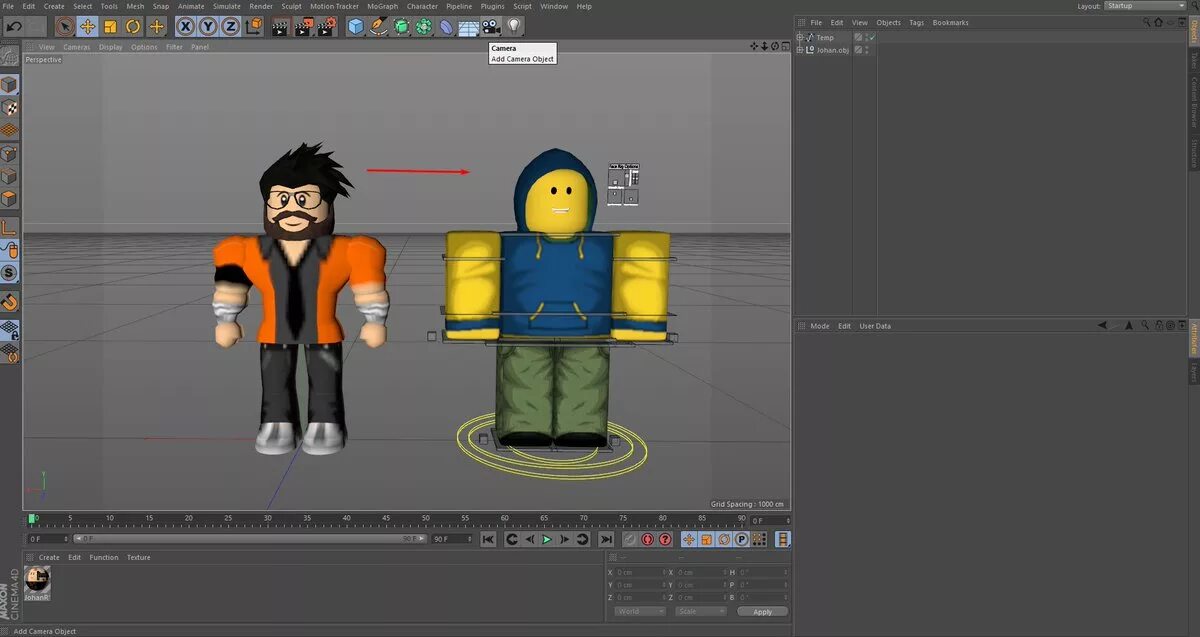Click the magnet tool in left sidebar

[x=9, y=301]
